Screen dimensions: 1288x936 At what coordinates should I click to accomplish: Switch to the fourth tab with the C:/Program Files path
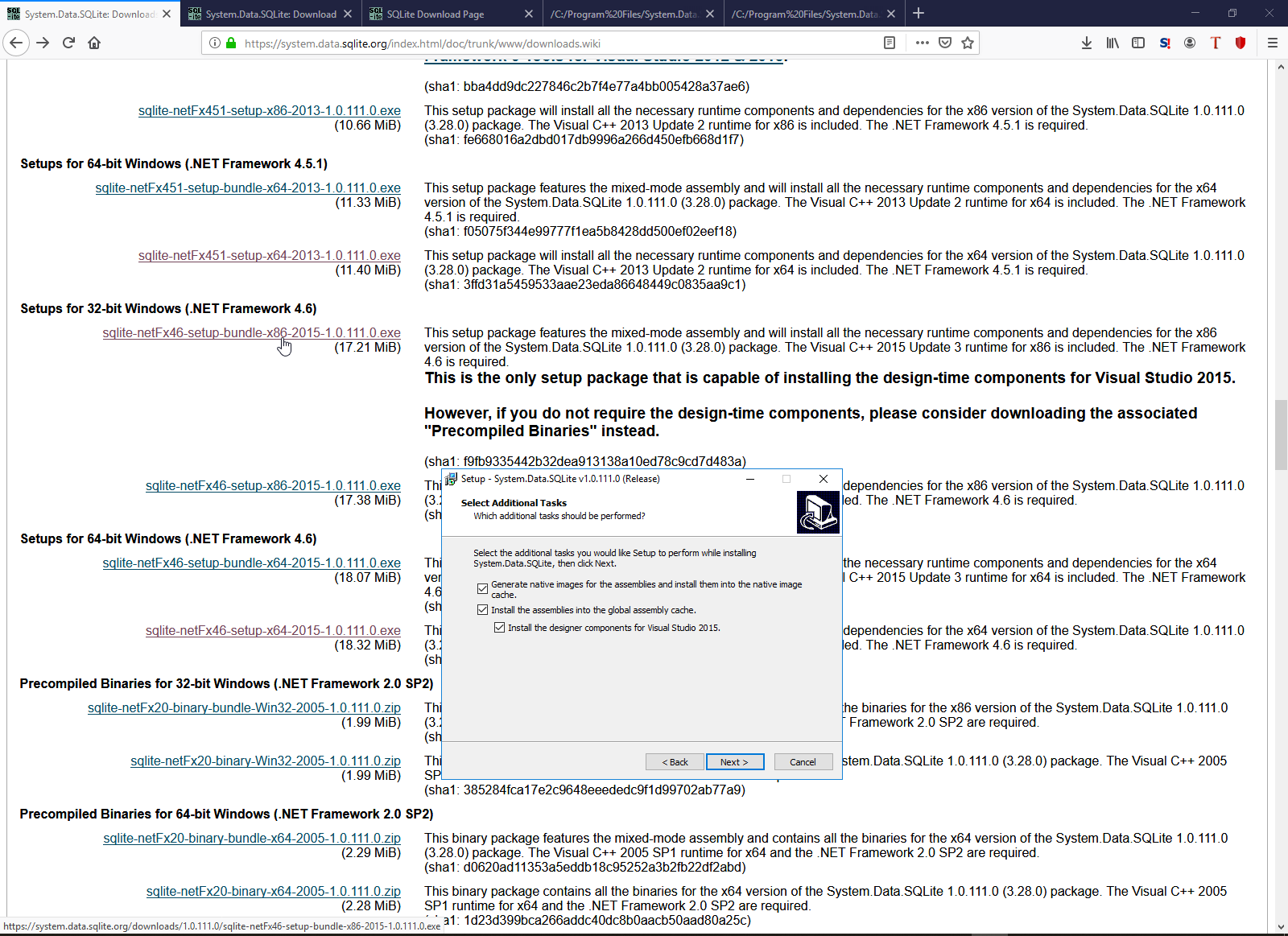tap(633, 14)
